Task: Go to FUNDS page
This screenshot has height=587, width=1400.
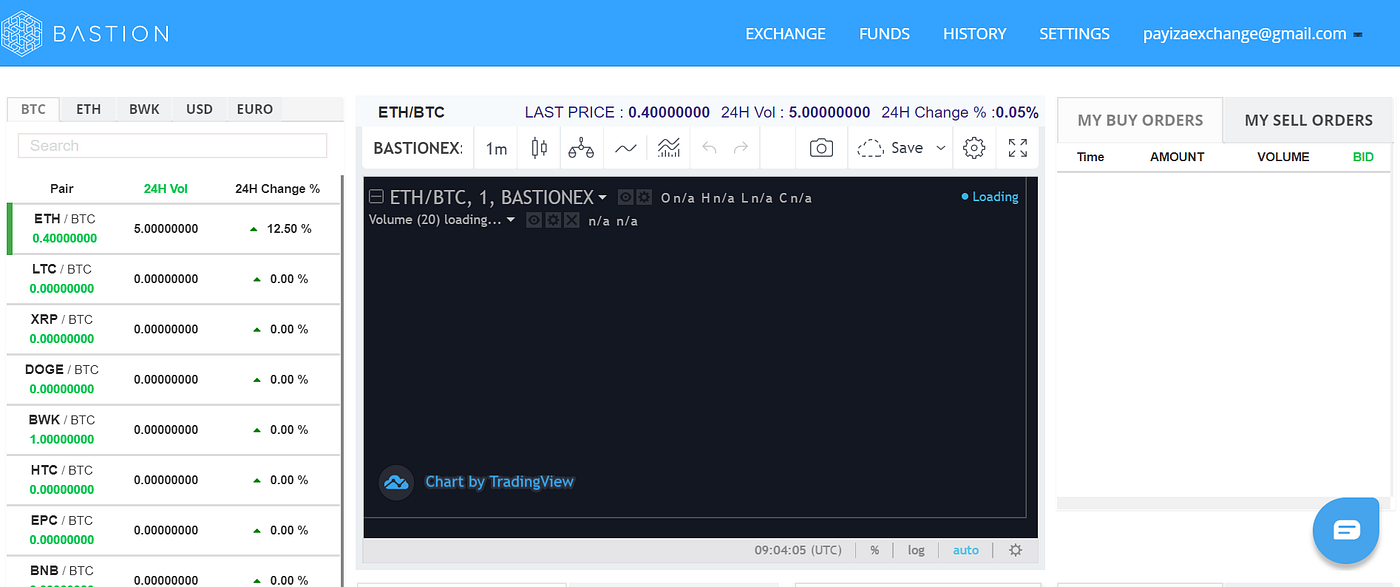Action: (884, 34)
